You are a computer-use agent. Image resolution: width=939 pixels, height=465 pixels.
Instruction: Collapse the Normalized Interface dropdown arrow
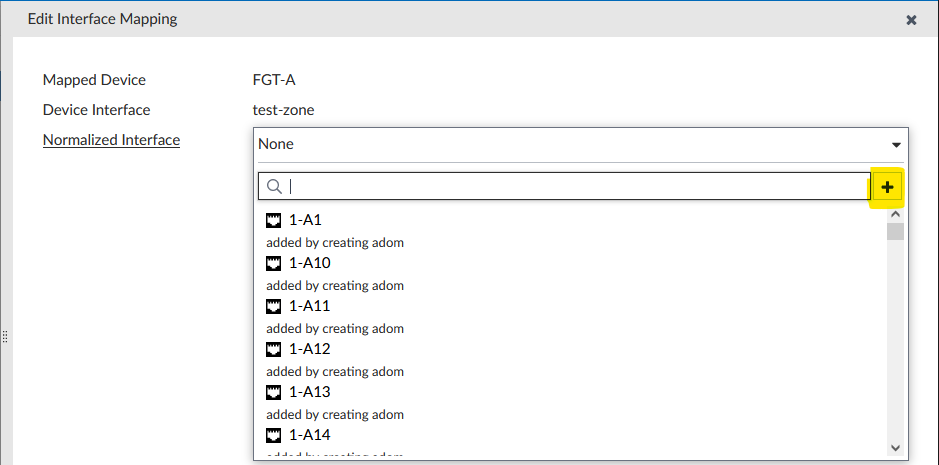(x=896, y=144)
